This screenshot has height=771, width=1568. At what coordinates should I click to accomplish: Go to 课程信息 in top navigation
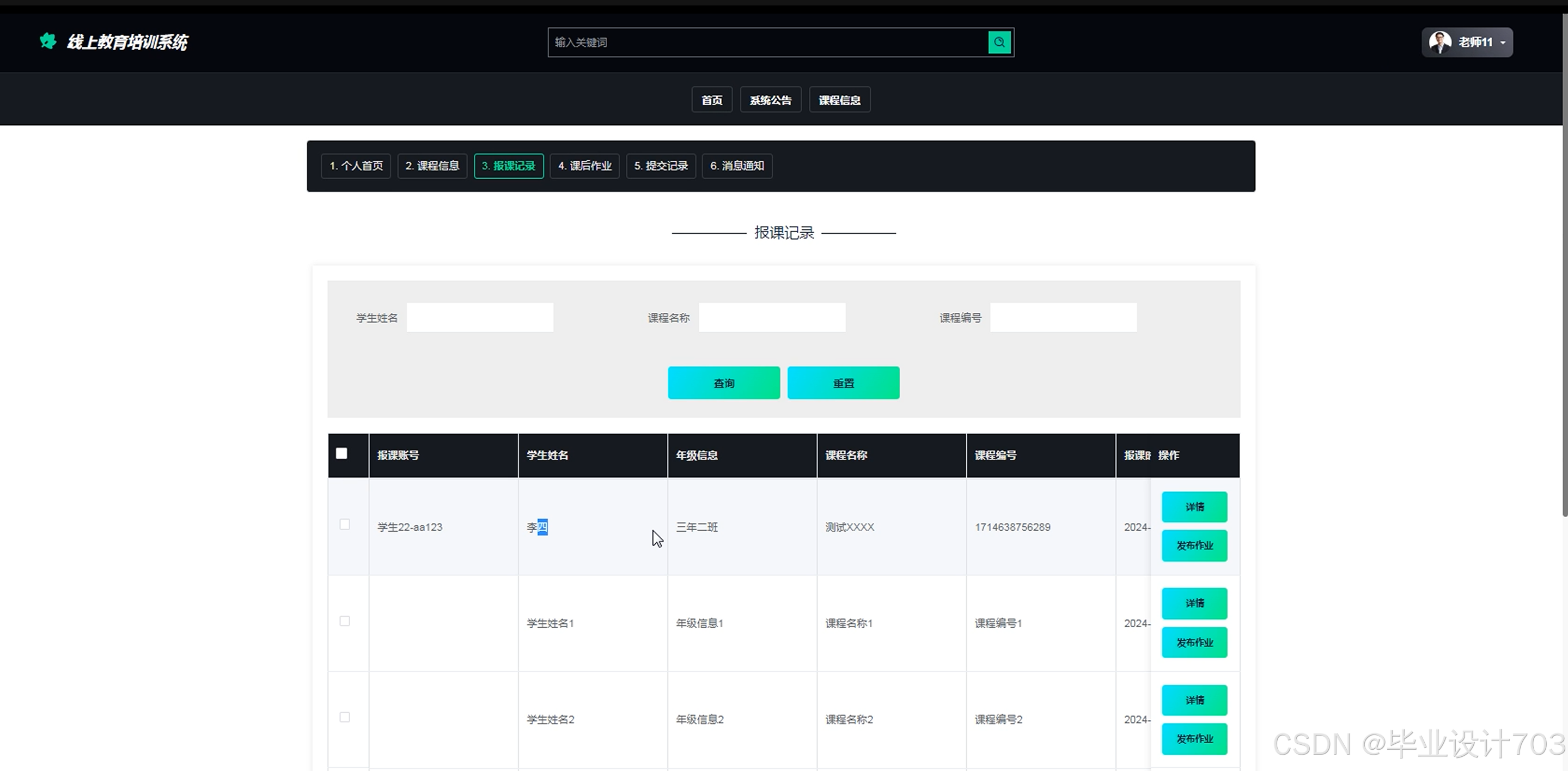tap(839, 100)
